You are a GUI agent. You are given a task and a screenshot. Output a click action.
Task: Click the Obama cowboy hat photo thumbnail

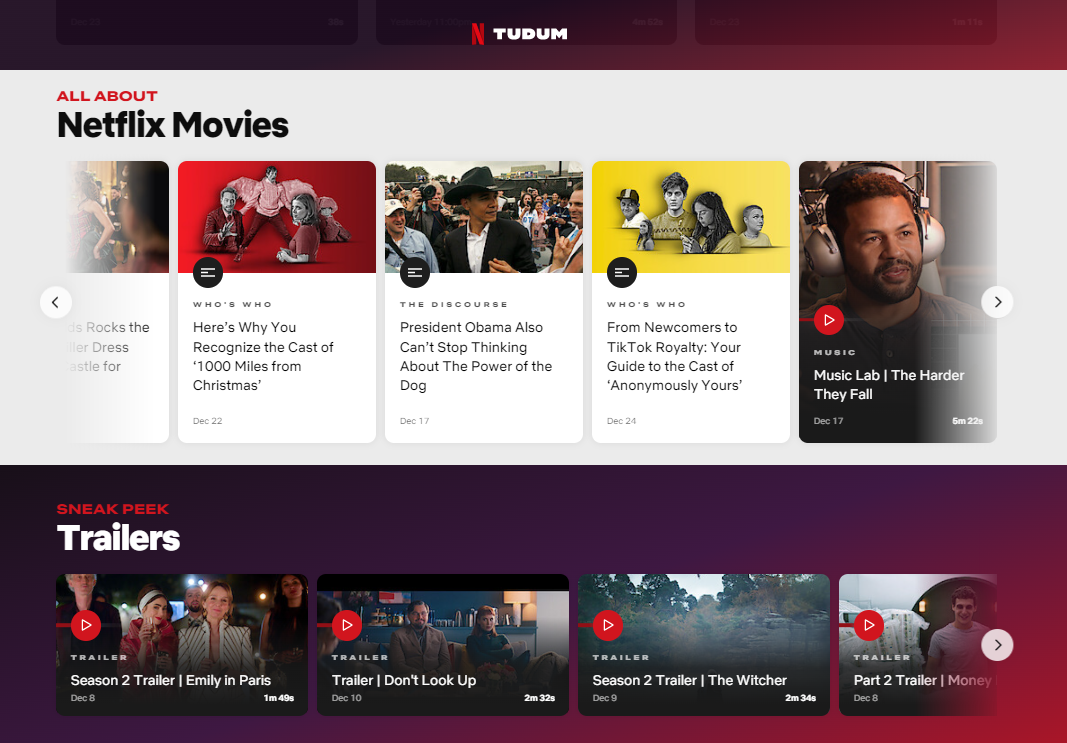click(484, 217)
